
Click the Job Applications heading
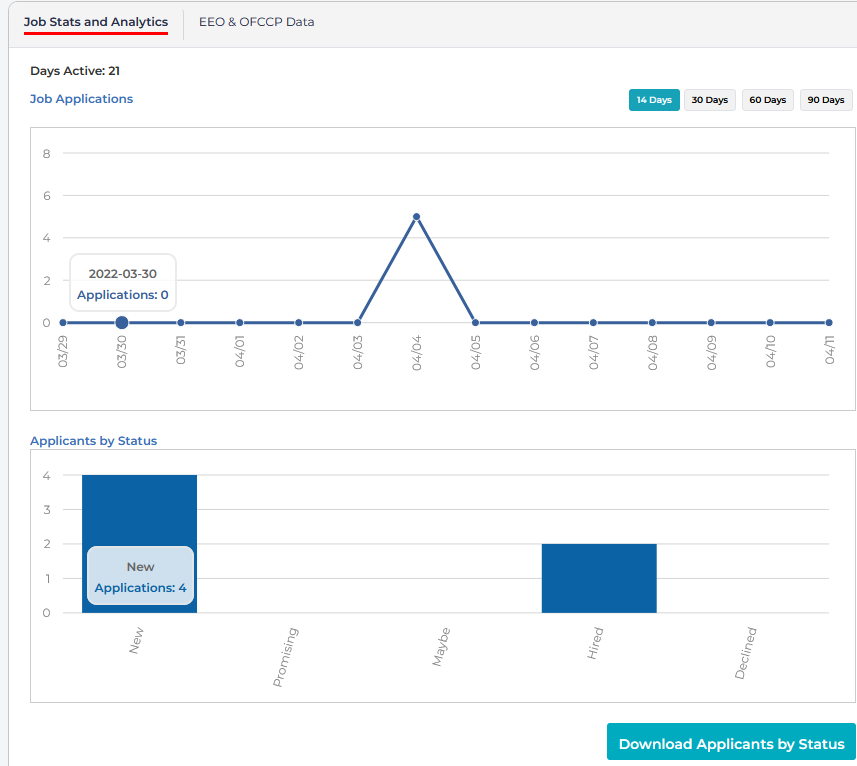click(x=81, y=99)
